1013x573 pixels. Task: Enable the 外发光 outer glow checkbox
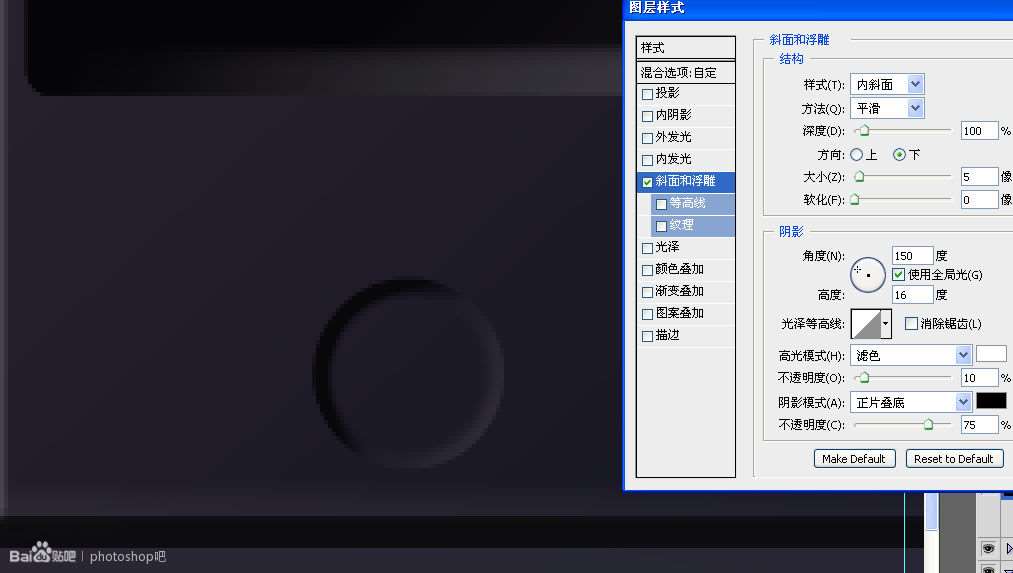[x=647, y=138]
